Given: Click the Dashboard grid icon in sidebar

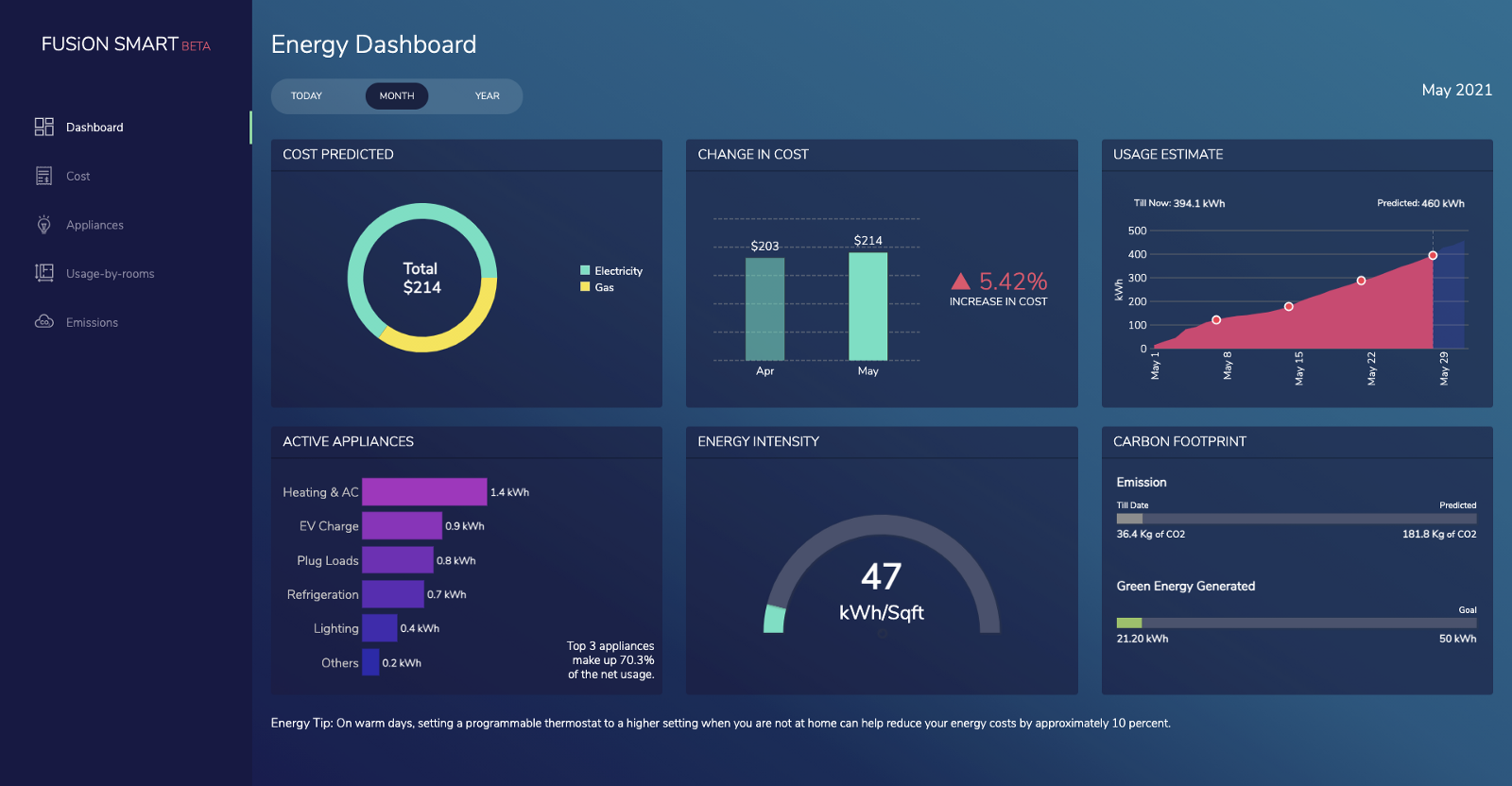Looking at the screenshot, I should pos(43,127).
